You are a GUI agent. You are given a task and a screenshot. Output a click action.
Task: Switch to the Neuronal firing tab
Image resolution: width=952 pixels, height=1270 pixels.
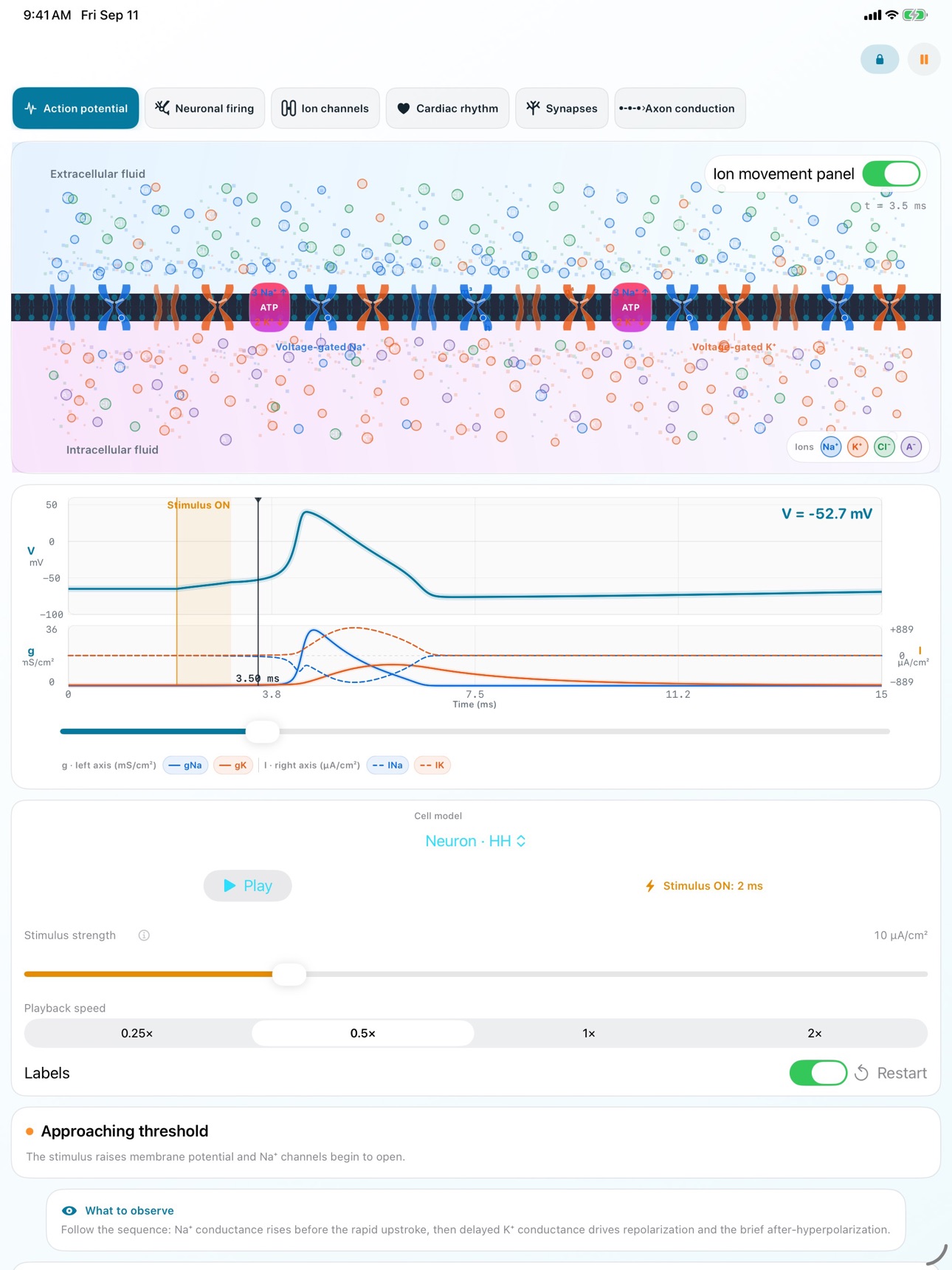204,109
